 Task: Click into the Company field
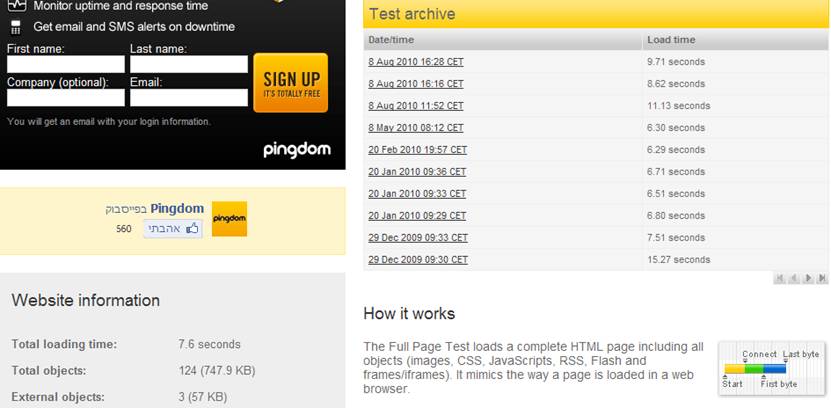coord(66,97)
